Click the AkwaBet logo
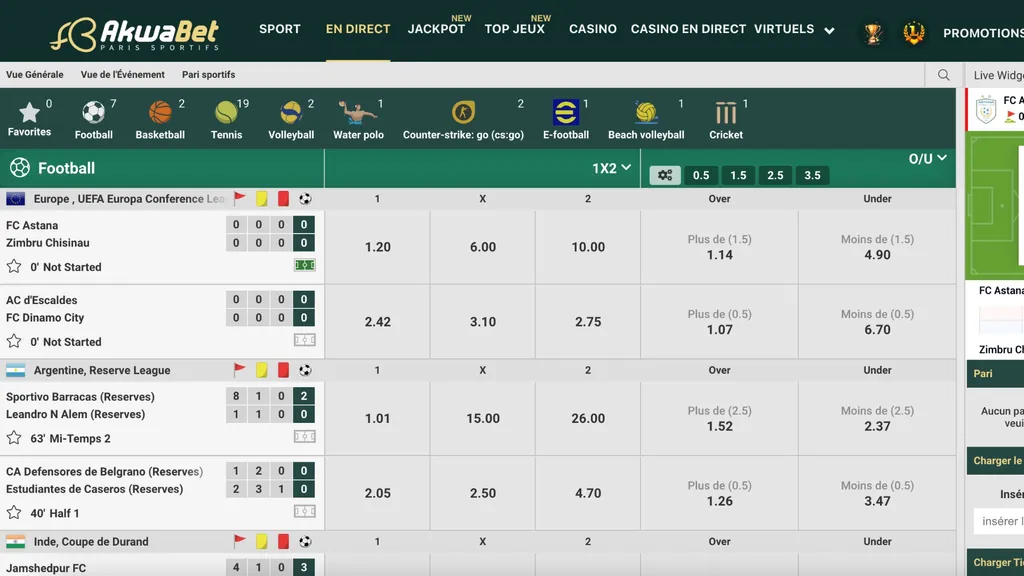The height and width of the screenshot is (576, 1024). click(x=135, y=34)
